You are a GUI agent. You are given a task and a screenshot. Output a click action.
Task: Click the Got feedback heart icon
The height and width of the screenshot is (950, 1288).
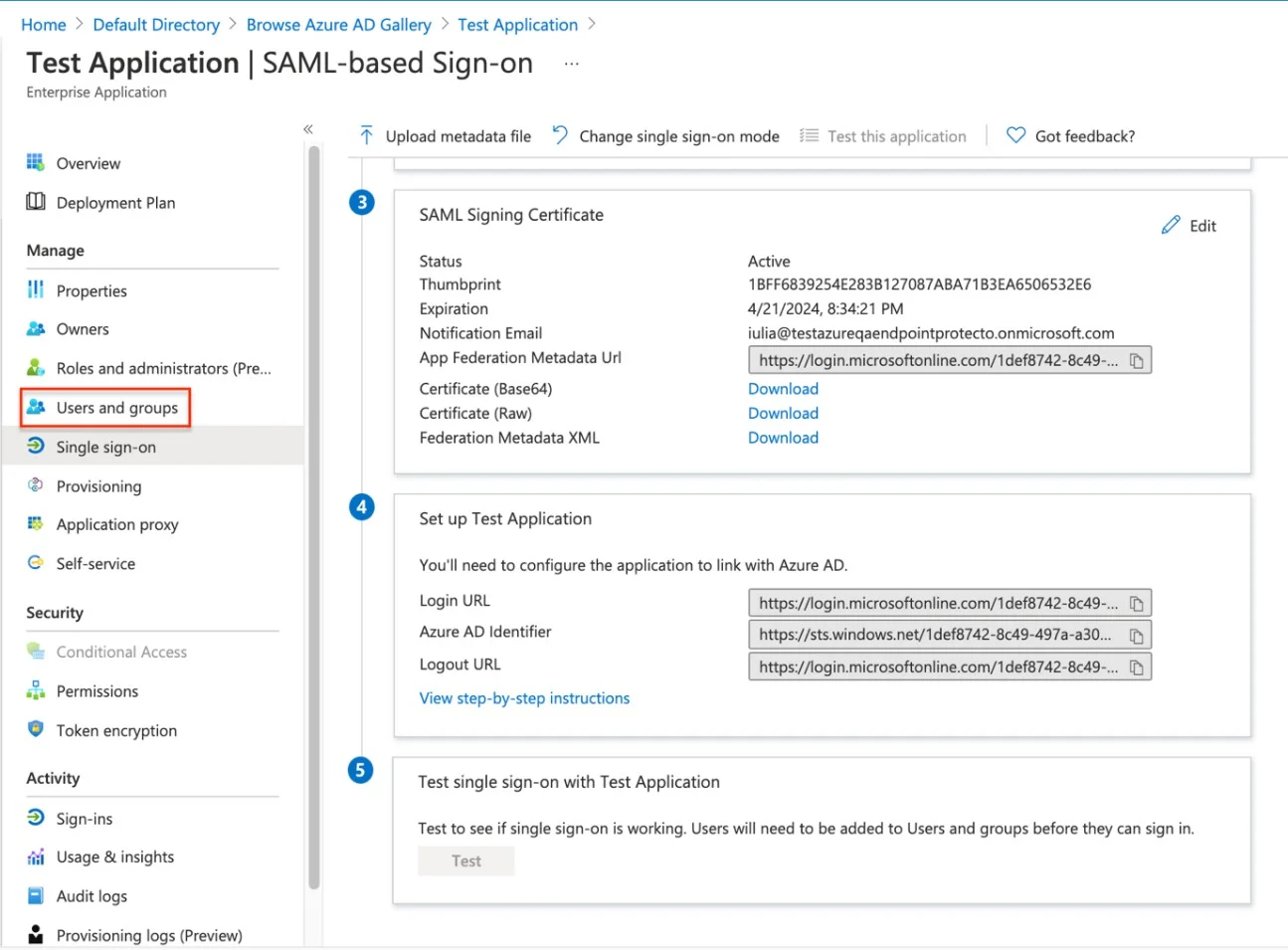point(1015,135)
